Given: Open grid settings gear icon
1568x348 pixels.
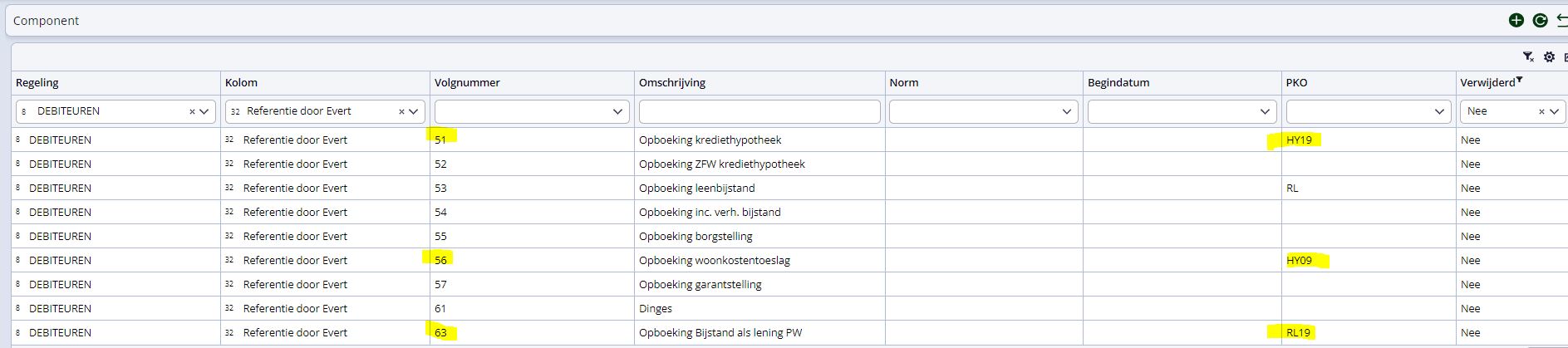Looking at the screenshot, I should point(1549,57).
